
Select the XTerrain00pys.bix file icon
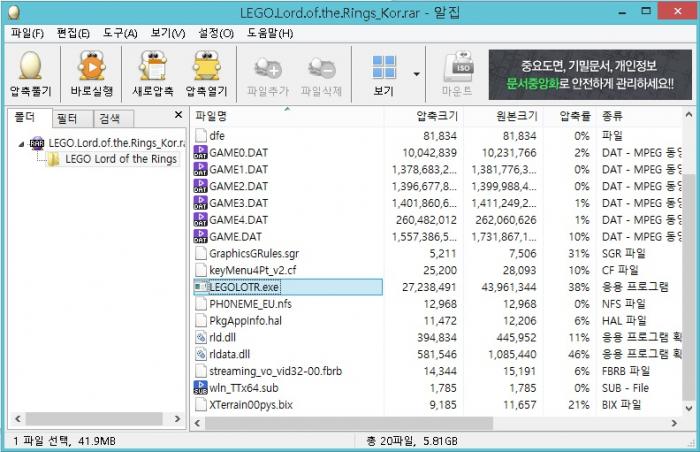(x=201, y=405)
